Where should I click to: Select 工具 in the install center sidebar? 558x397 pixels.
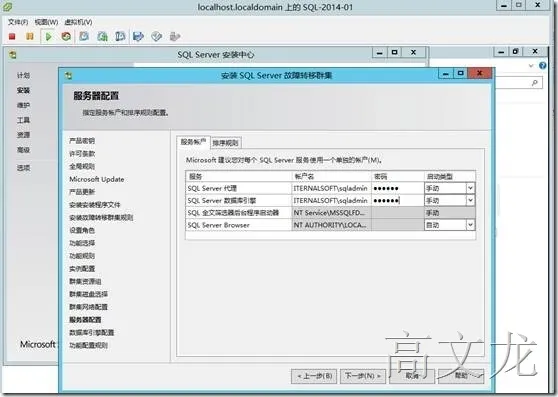coord(23,120)
